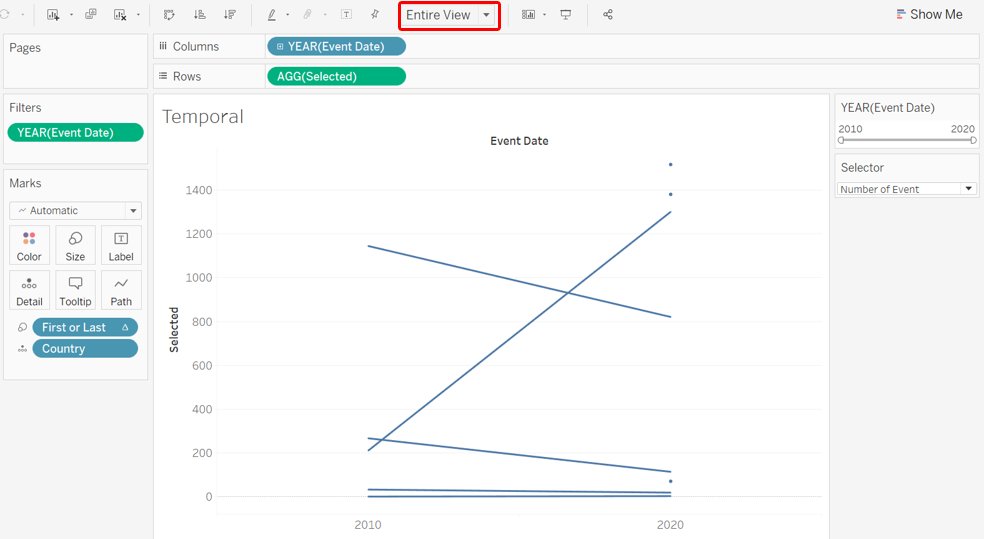Click the Clear Sheet icon
The image size is (987, 539).
(120, 15)
